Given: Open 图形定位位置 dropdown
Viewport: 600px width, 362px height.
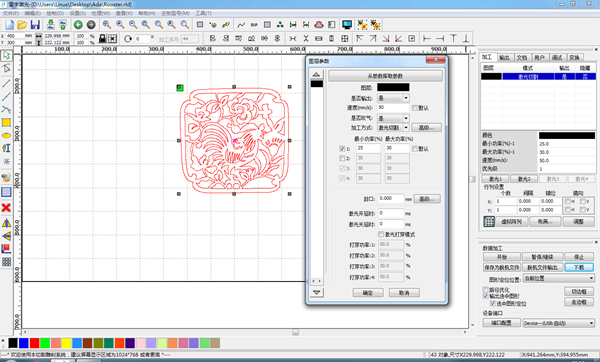Looking at the screenshot, I should 558,278.
